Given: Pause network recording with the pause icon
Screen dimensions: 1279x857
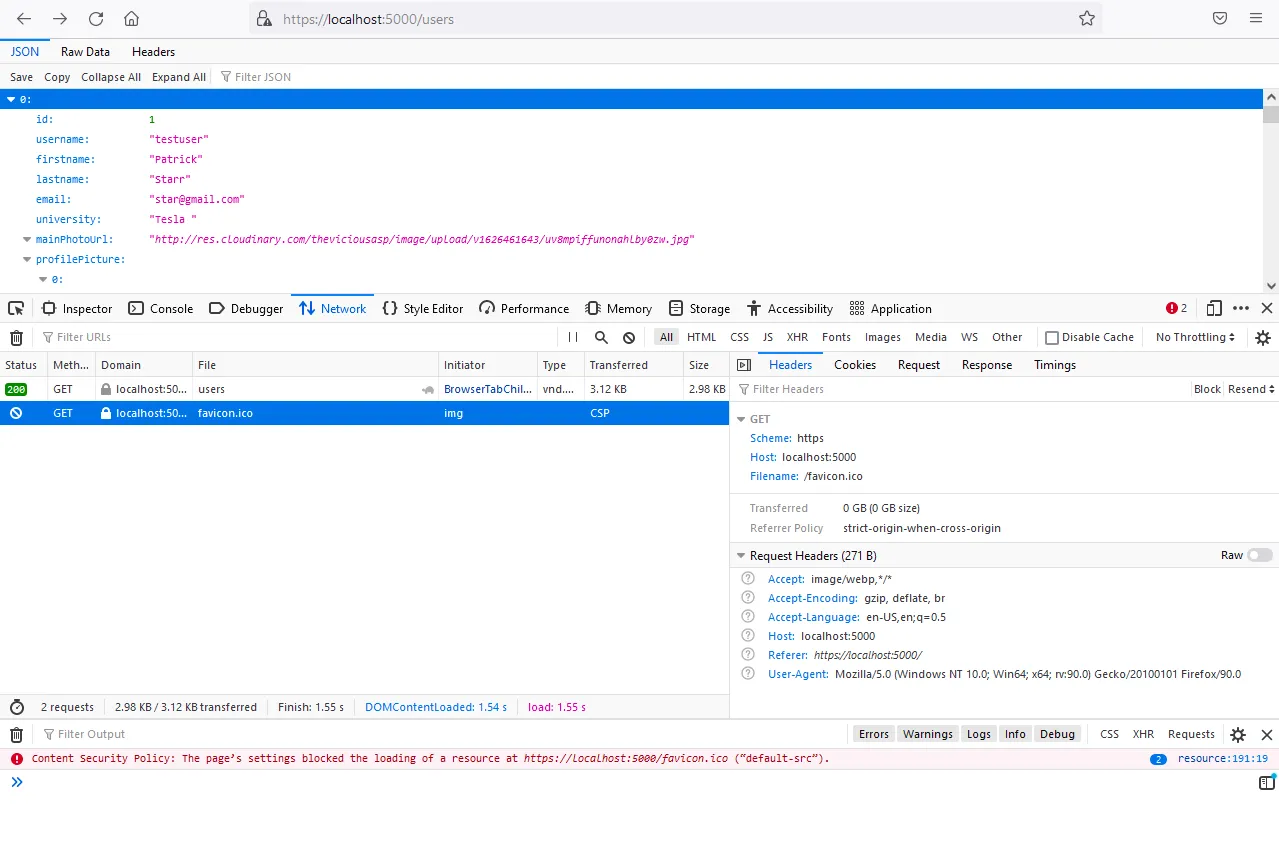Looking at the screenshot, I should tap(573, 338).
